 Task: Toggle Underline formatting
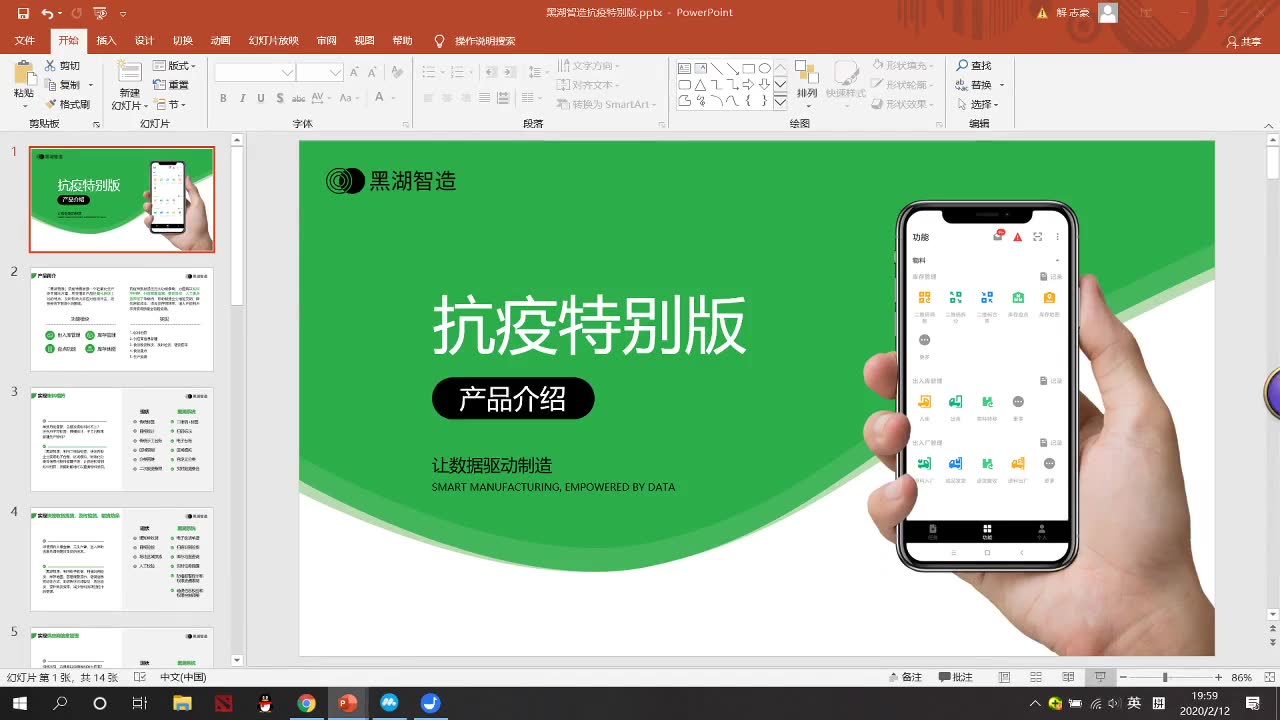pyautogui.click(x=261, y=98)
